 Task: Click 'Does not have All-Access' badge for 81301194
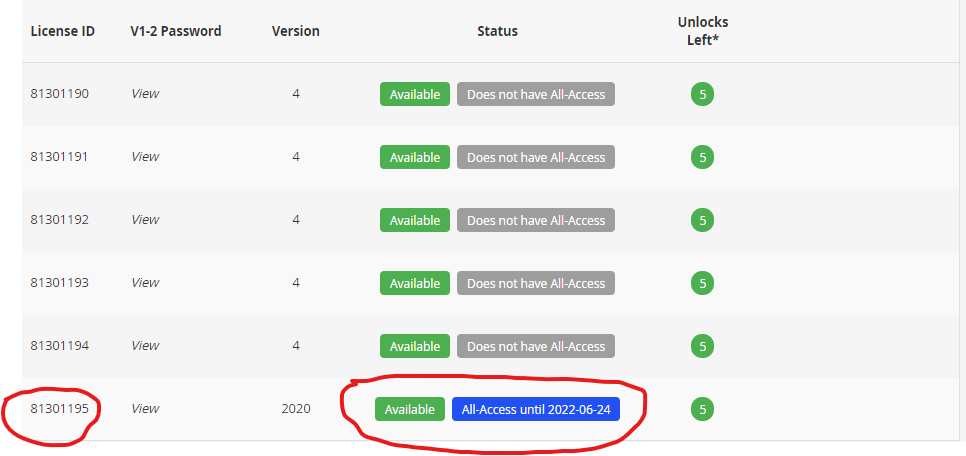tap(536, 347)
